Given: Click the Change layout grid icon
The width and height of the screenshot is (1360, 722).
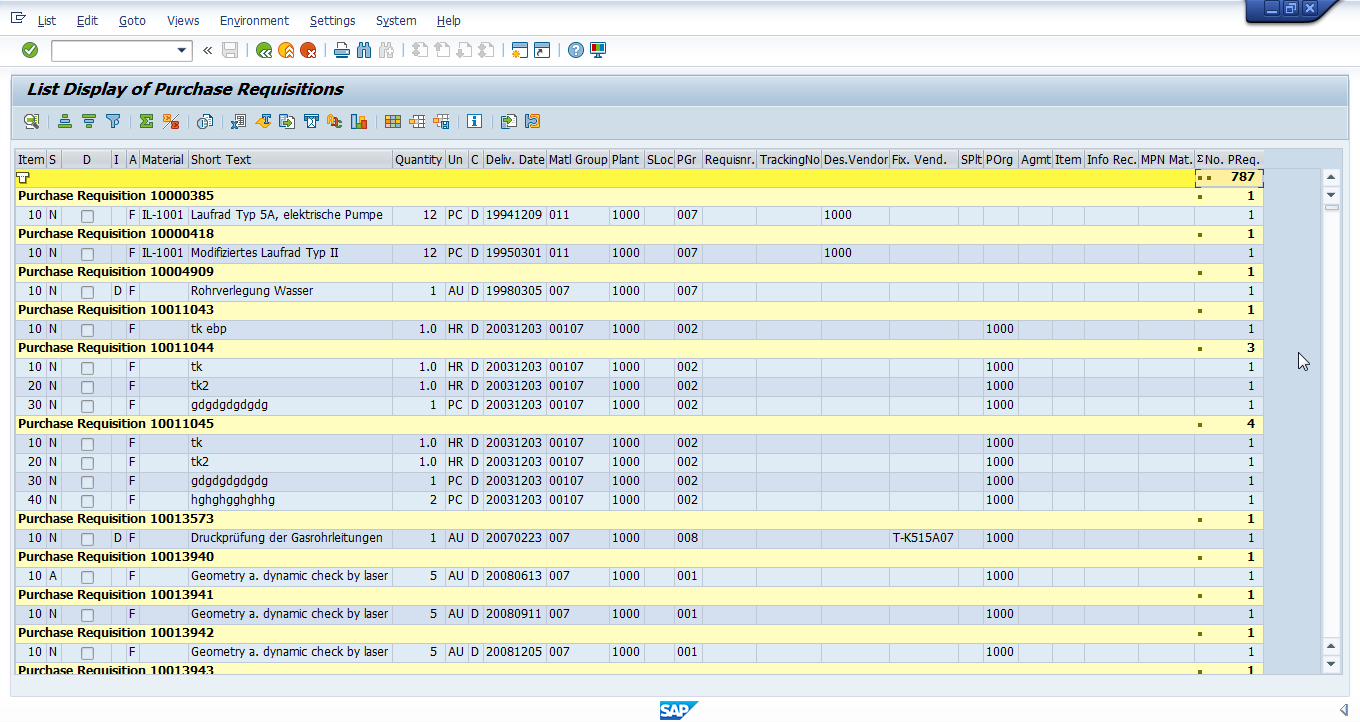Looking at the screenshot, I should tap(393, 121).
